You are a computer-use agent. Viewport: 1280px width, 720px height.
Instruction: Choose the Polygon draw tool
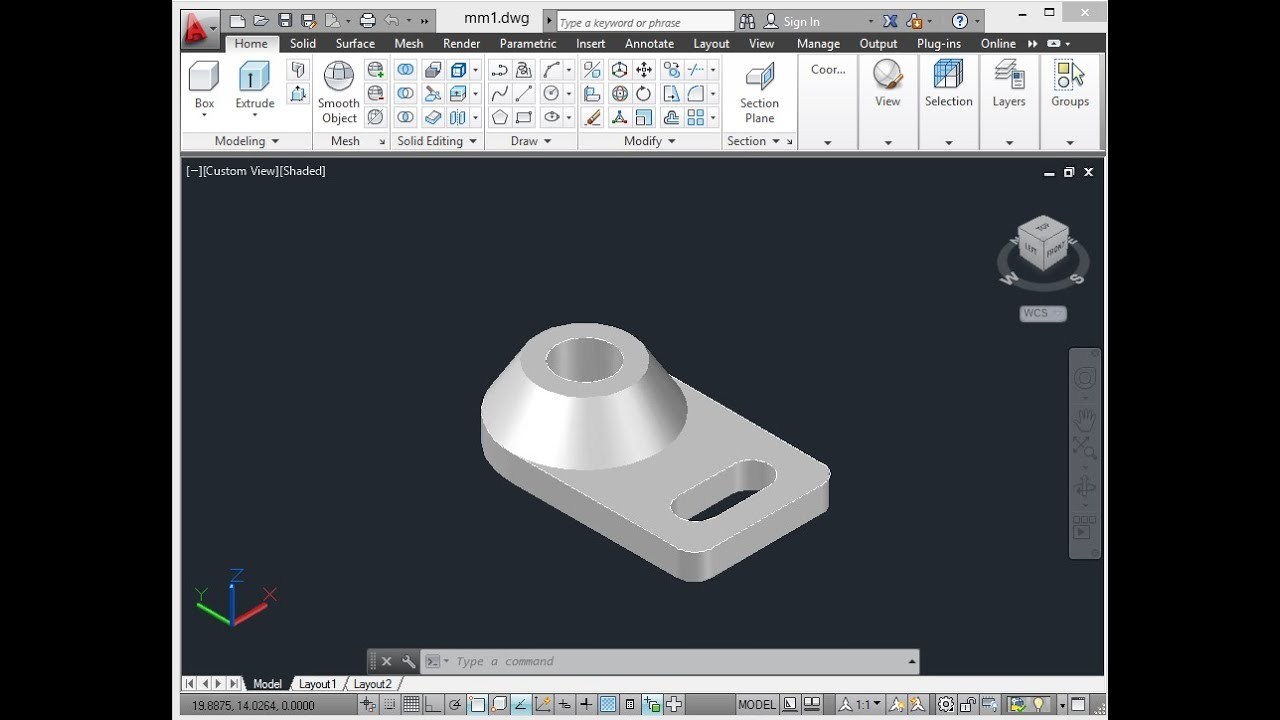pos(500,117)
